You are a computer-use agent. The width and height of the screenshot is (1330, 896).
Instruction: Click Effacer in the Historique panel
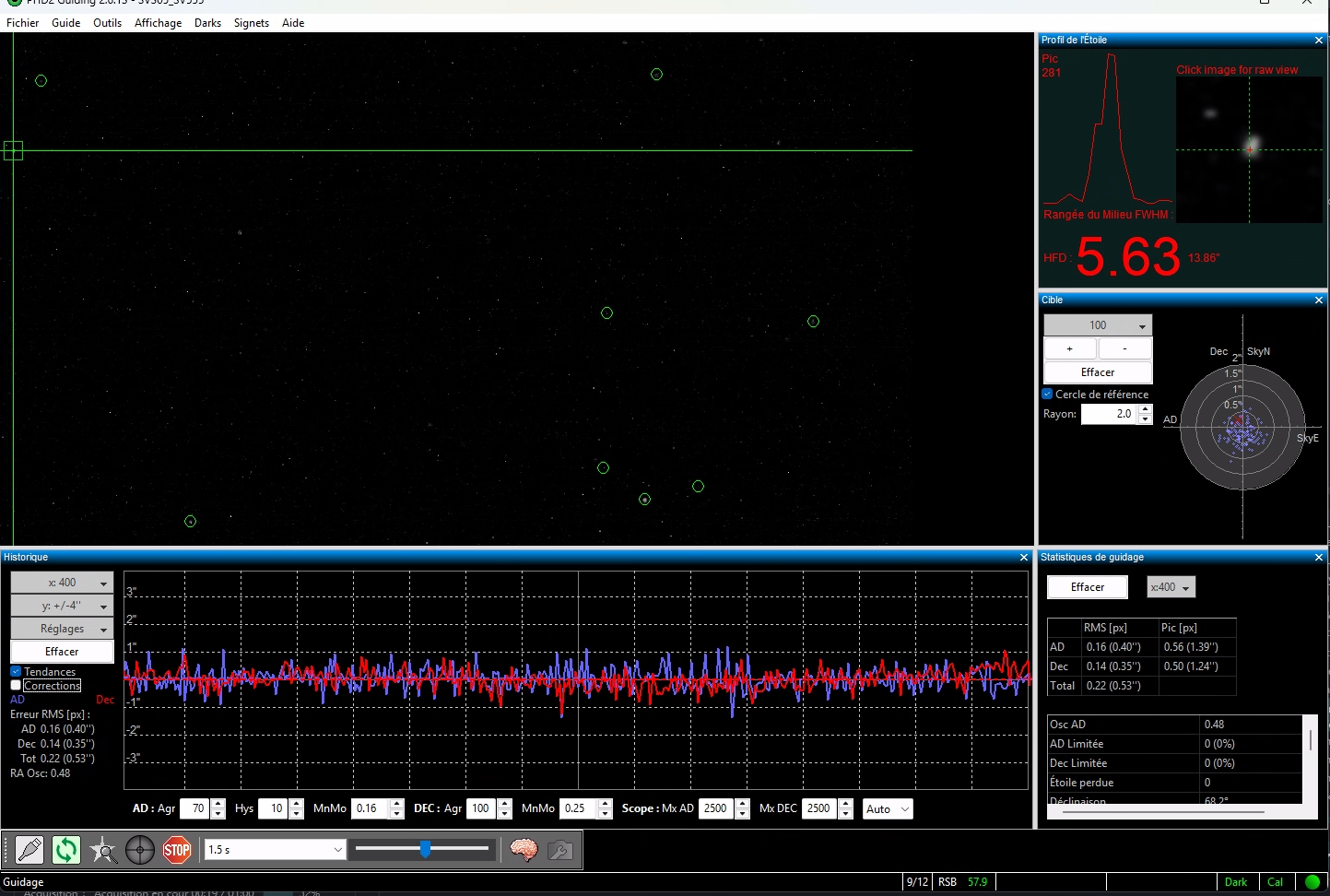[62, 652]
